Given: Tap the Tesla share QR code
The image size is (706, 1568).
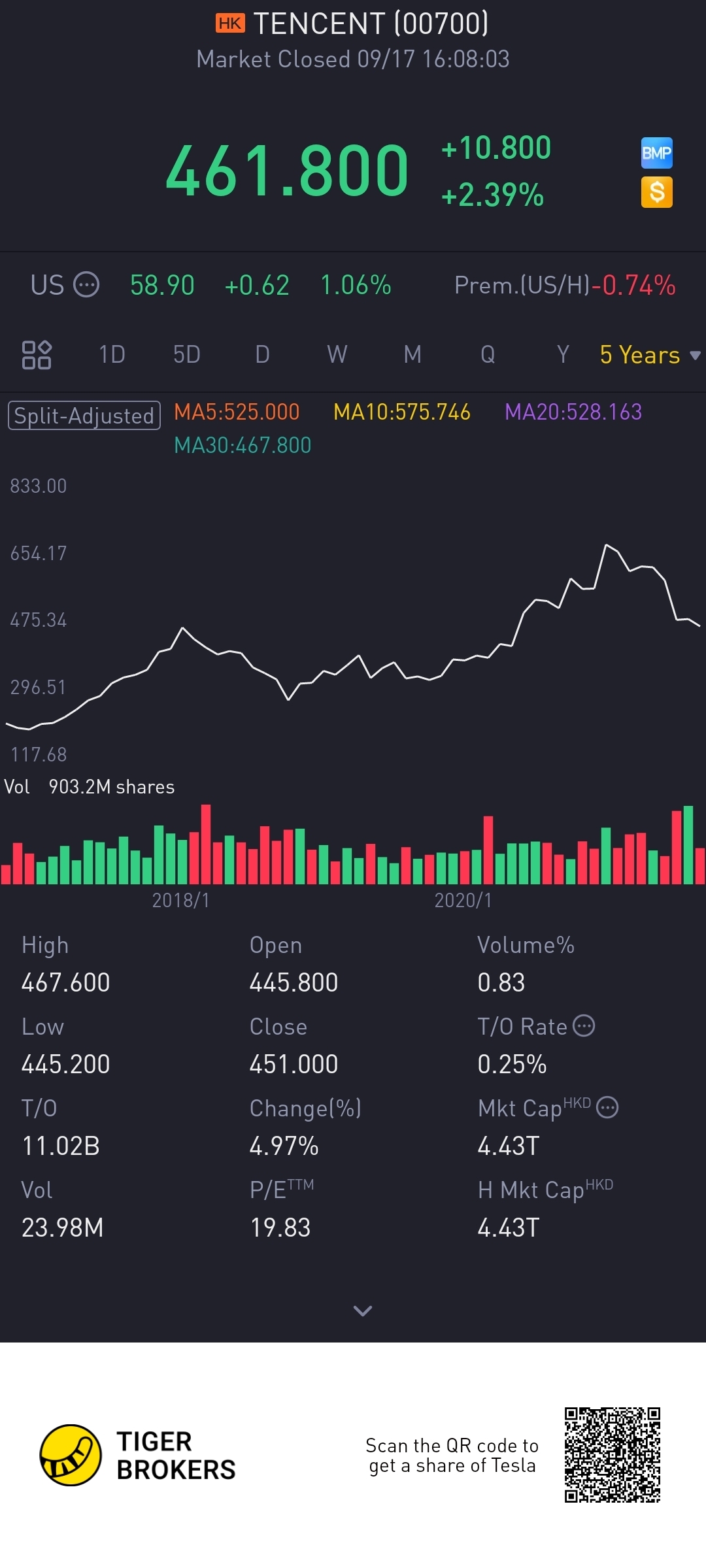Looking at the screenshot, I should point(613,1455).
